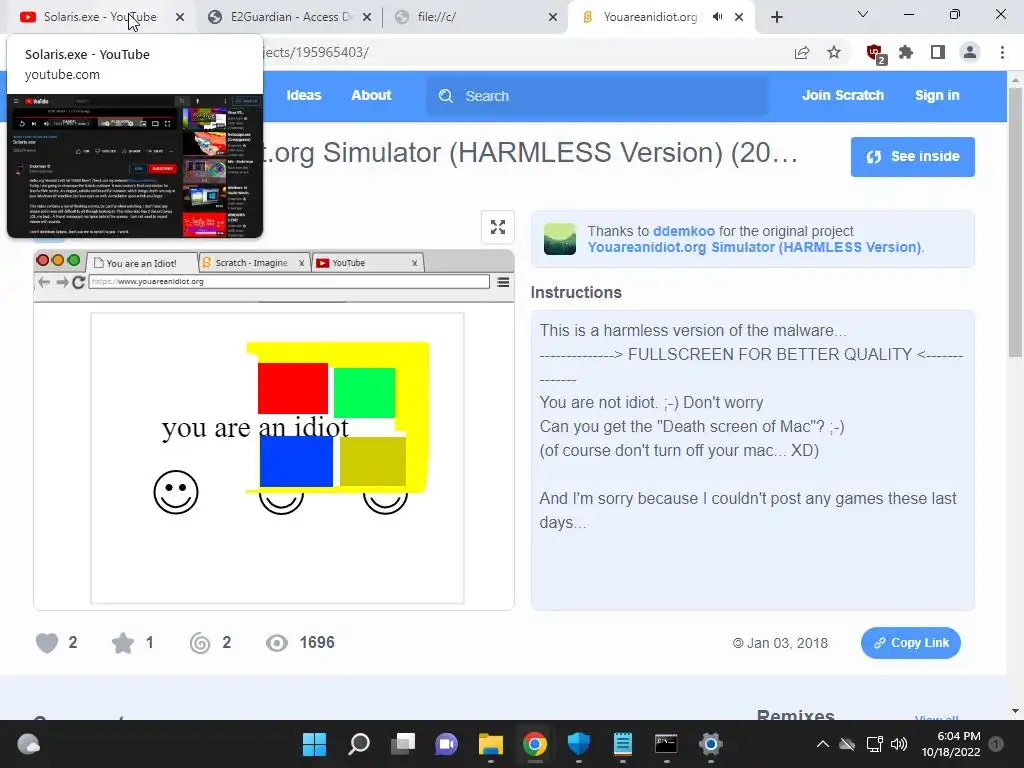
Task: Click the simulated browser back arrow
Action: click(x=44, y=282)
